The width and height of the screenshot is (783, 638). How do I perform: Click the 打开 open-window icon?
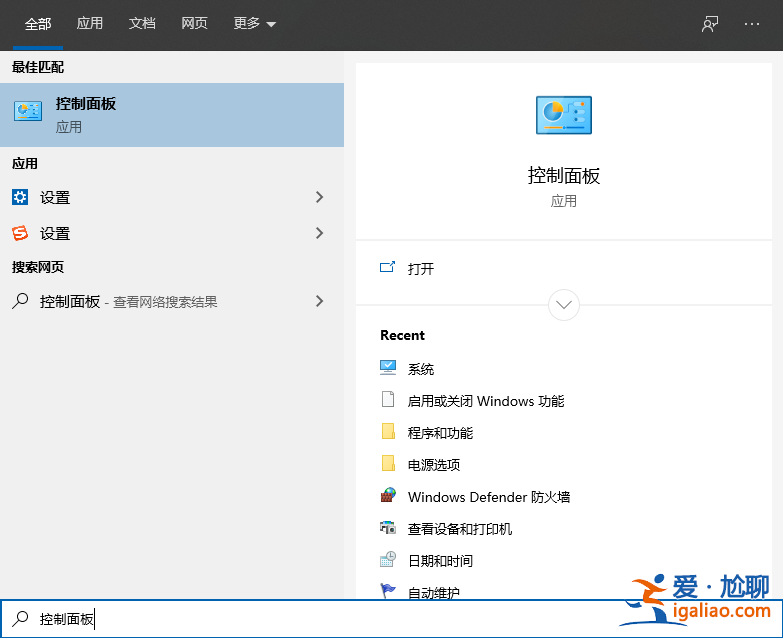[x=388, y=267]
